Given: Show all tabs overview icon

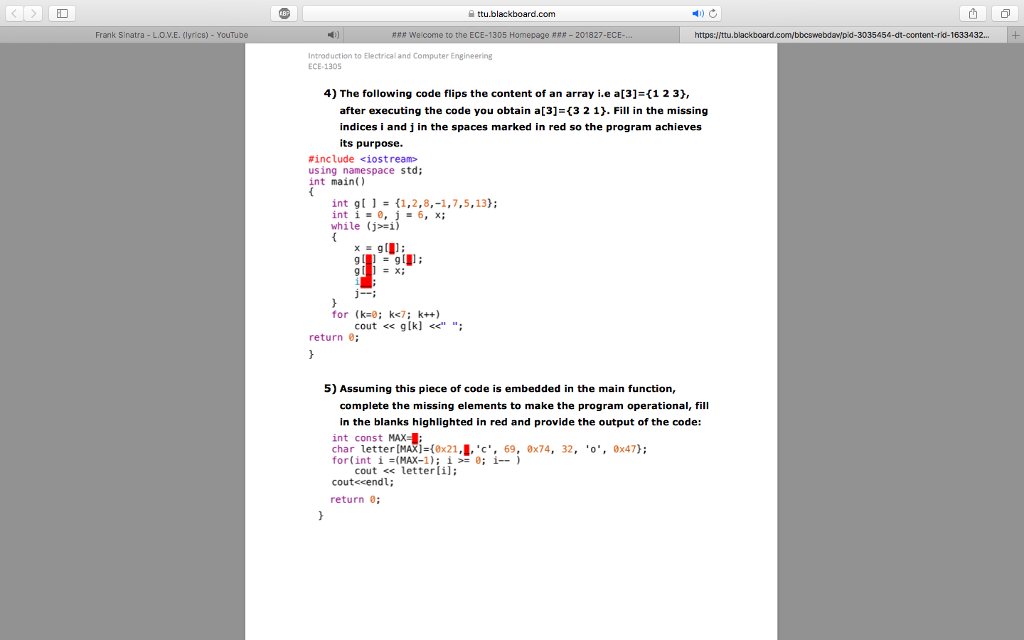Looking at the screenshot, I should pos(1005,13).
